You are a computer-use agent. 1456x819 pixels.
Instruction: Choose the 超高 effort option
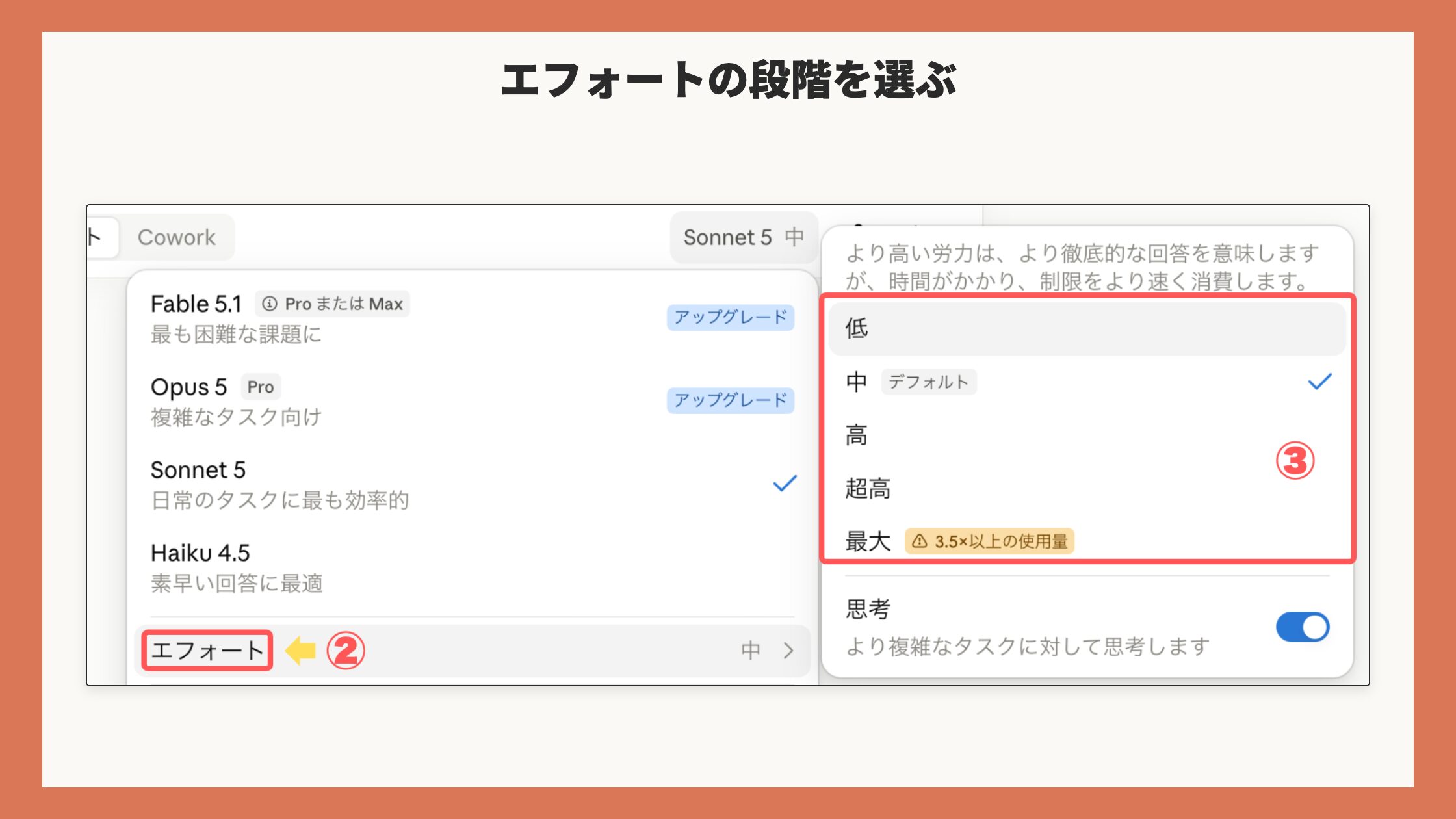tap(1087, 488)
